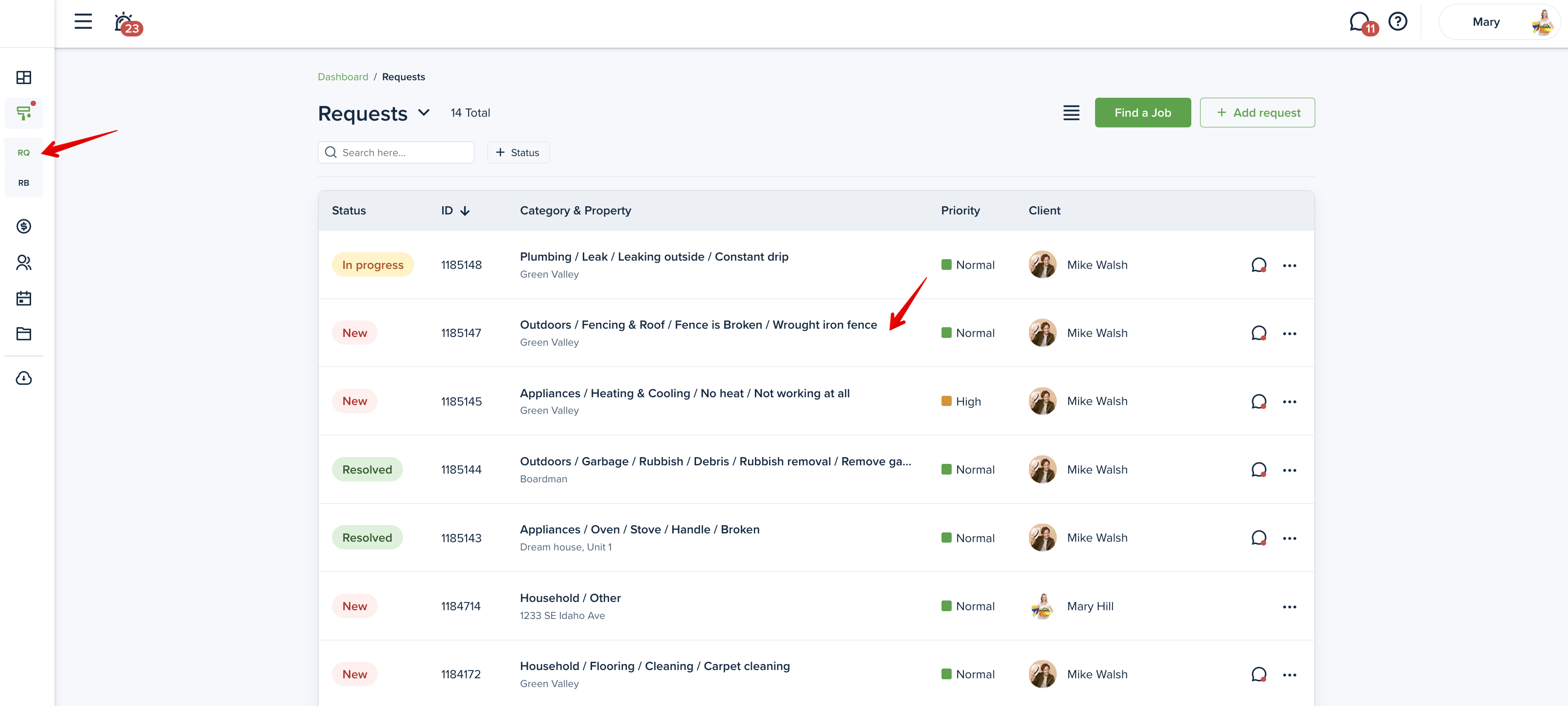This screenshot has width=1568, height=706.
Task: Click the help question mark icon
Action: (x=1397, y=22)
